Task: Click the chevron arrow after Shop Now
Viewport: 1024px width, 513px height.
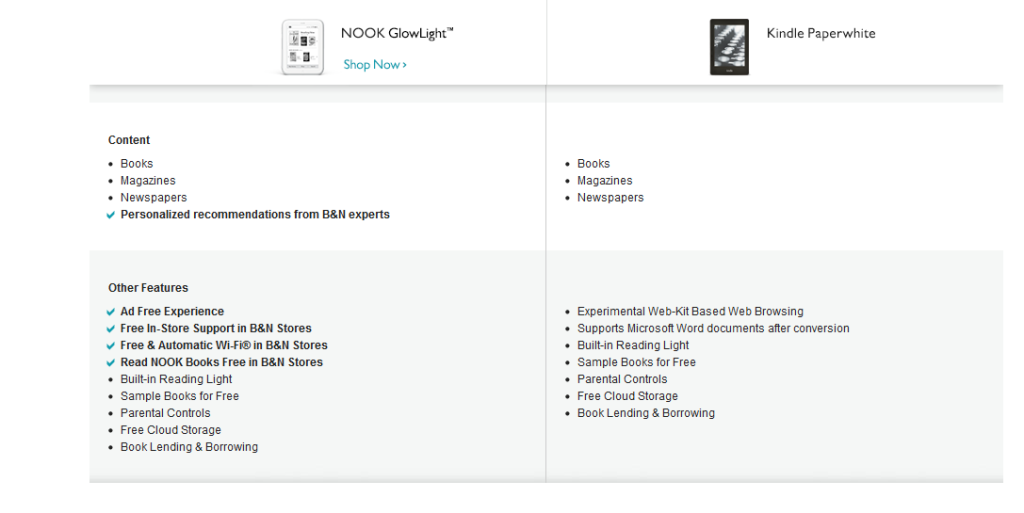Action: 404,65
